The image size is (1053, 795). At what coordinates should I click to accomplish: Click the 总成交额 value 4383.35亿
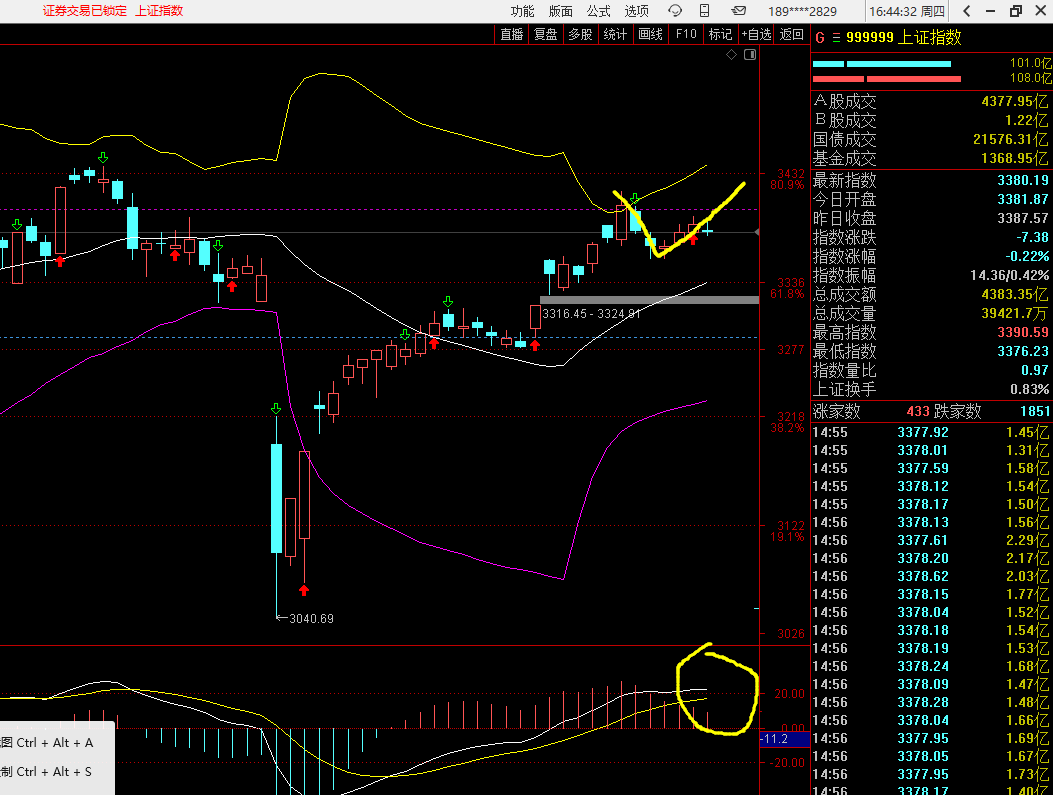1015,294
